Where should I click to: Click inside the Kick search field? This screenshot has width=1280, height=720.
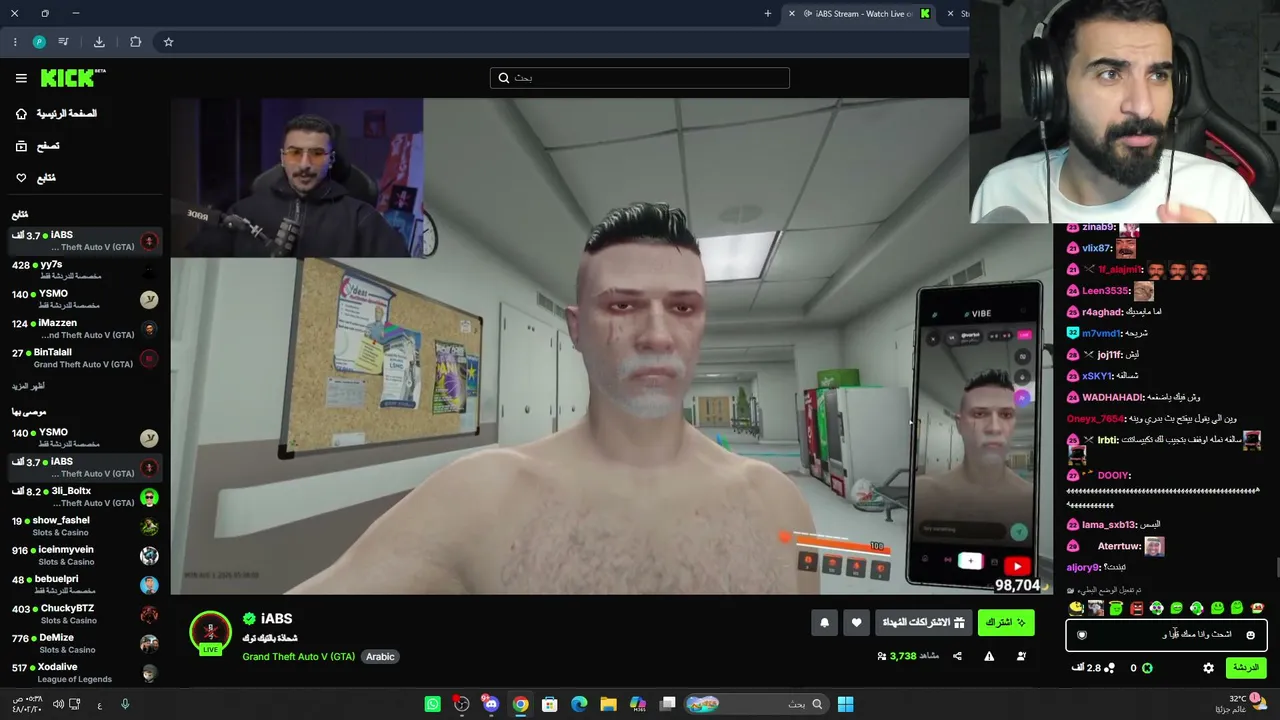[x=640, y=78]
